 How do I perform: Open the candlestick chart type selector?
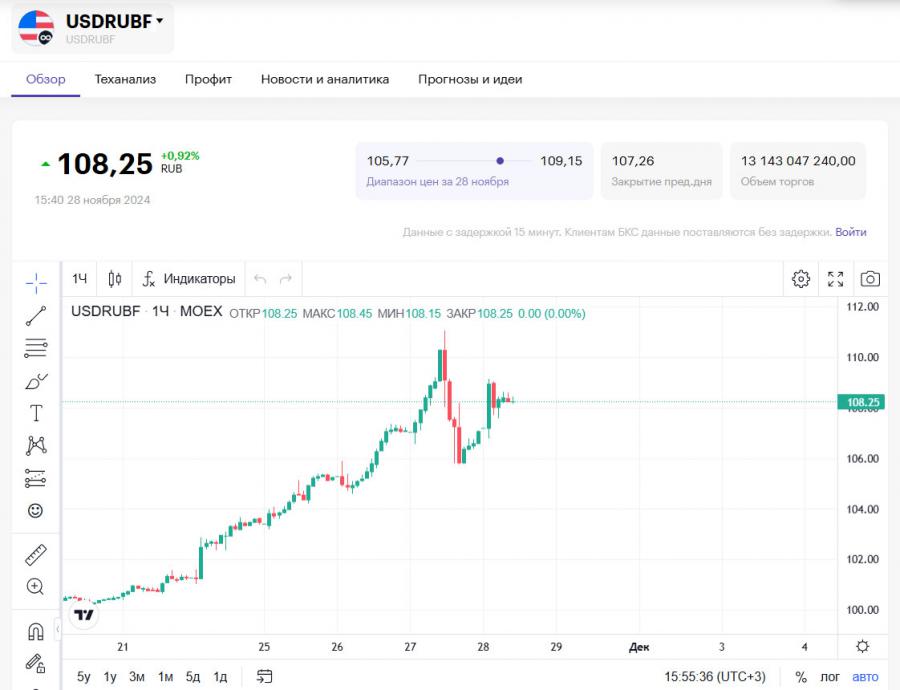115,279
